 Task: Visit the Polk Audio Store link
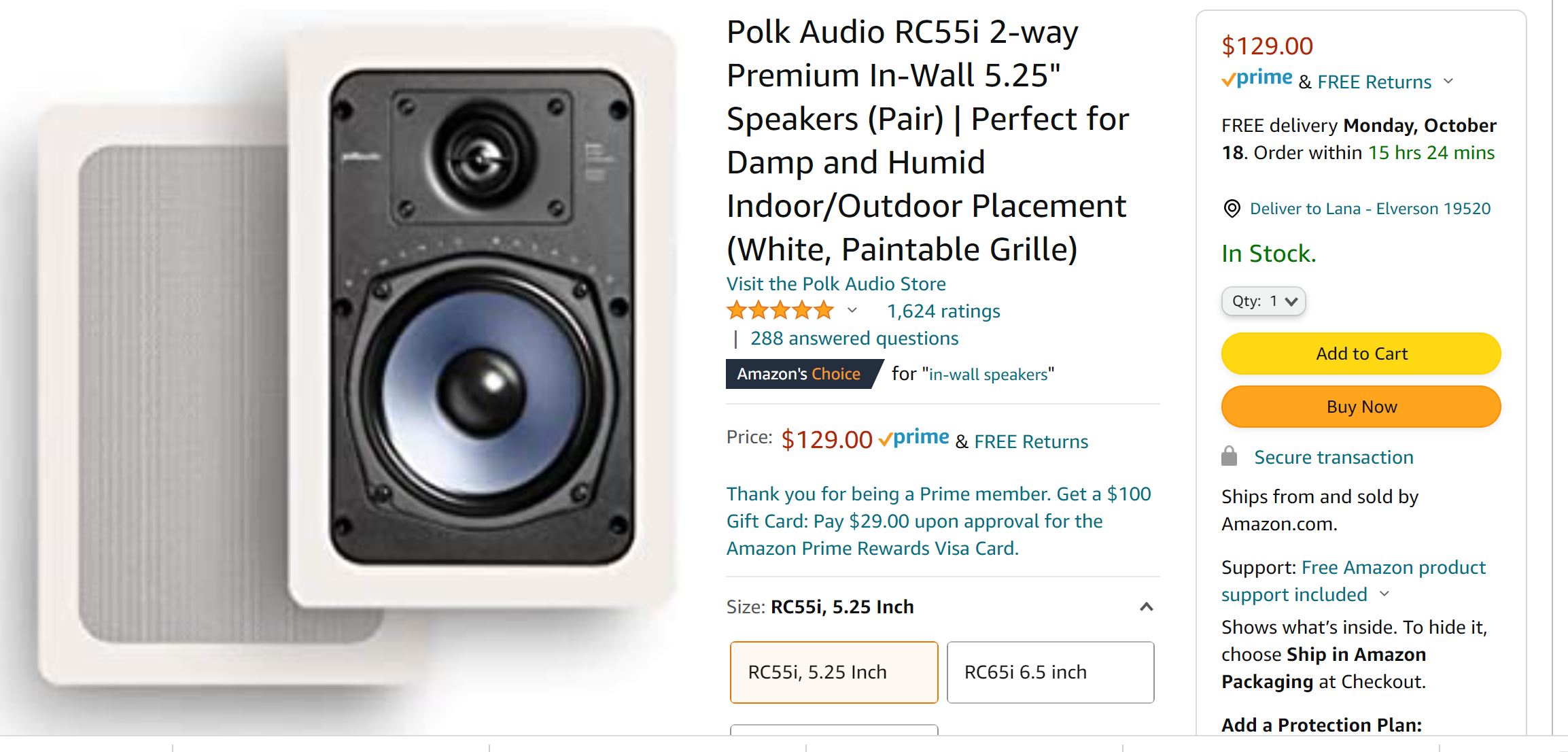[x=836, y=284]
